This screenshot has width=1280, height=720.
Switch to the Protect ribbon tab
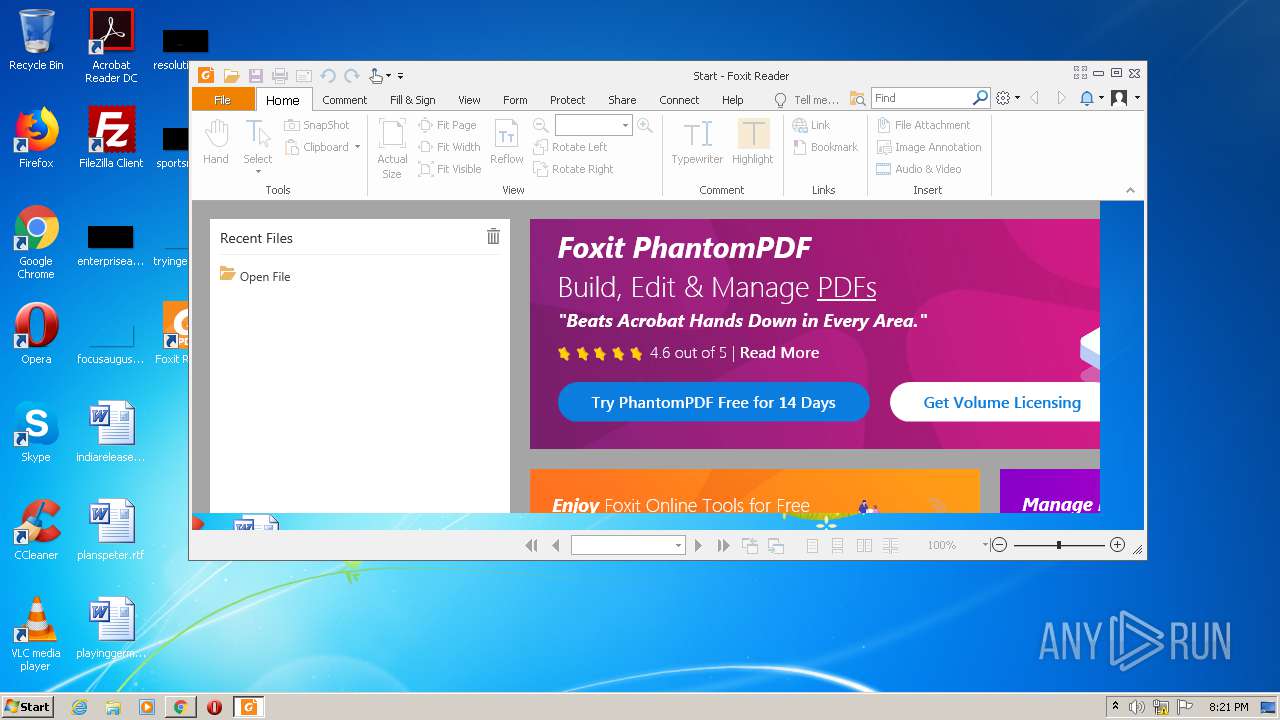tap(567, 100)
